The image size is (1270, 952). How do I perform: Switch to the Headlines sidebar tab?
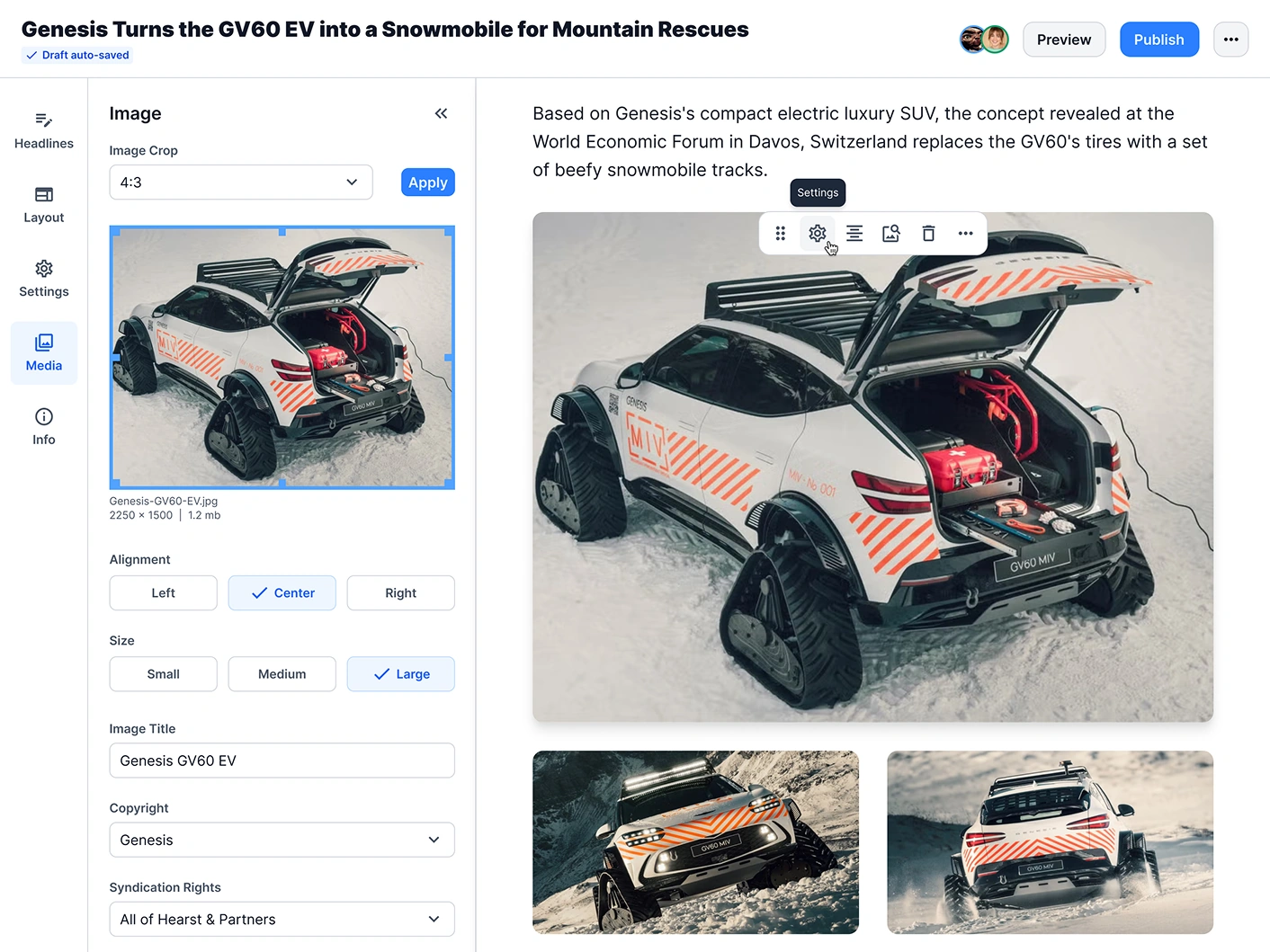pos(44,131)
